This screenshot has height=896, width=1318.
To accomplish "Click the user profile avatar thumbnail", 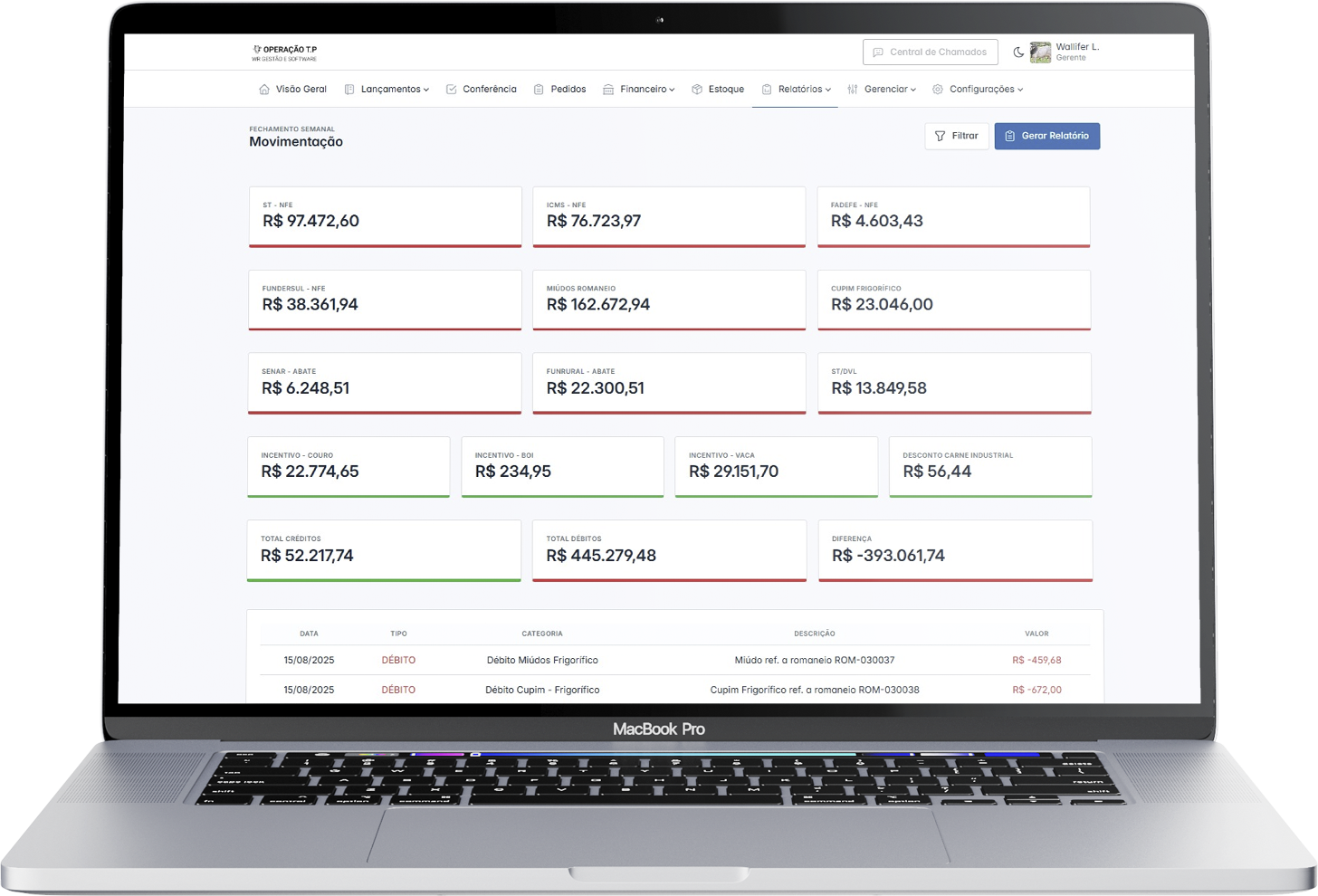I will coord(1041,52).
